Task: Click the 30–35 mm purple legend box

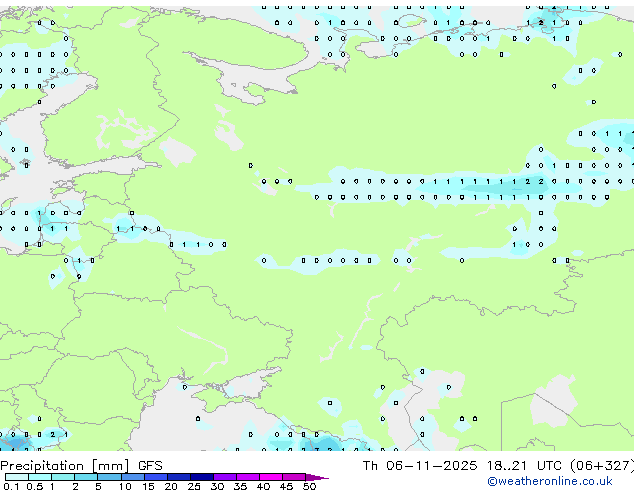Action: [x=224, y=477]
